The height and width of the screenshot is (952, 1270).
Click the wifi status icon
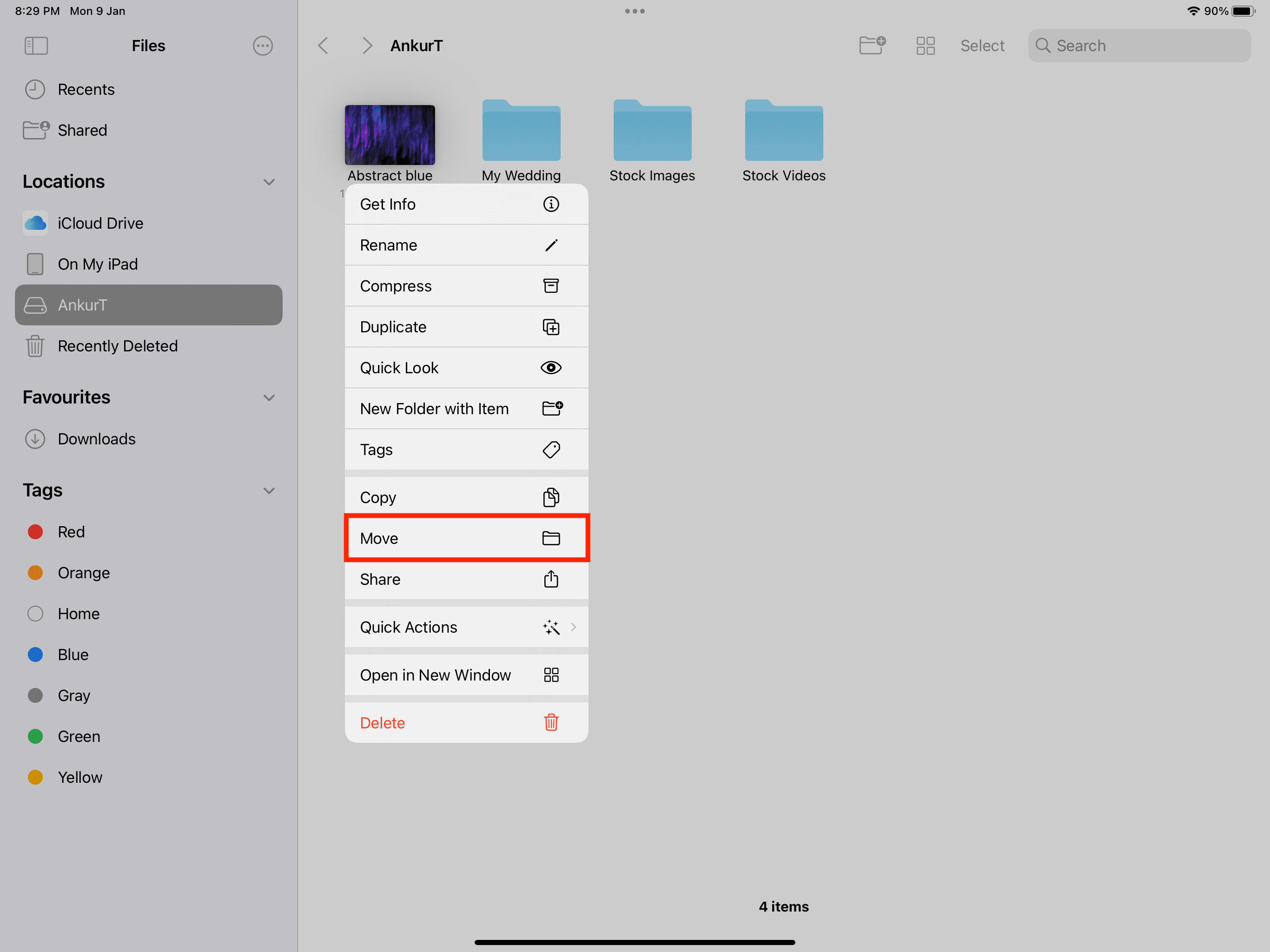1194,11
